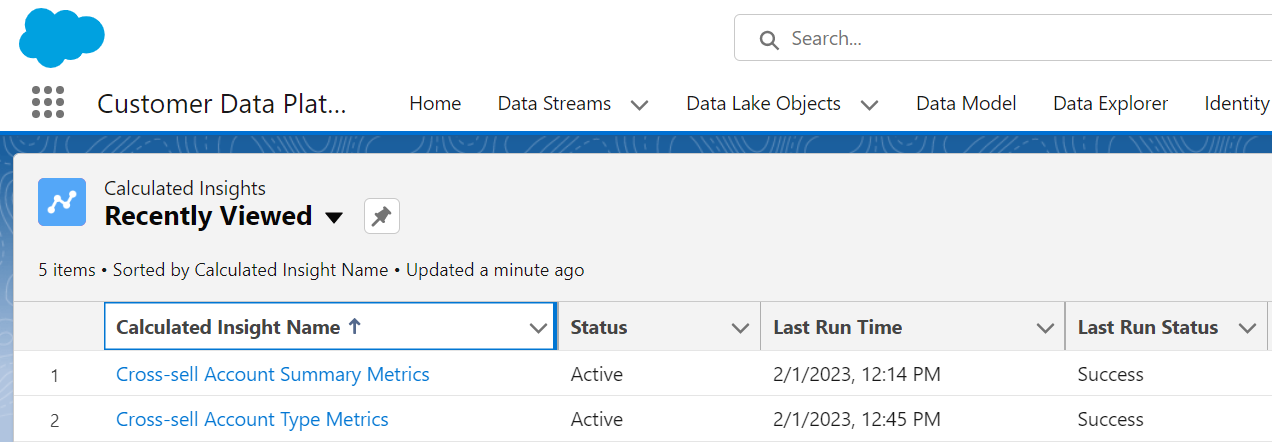The height and width of the screenshot is (442, 1272).
Task: Toggle sort arrow on Calculated Insight Name
Action: click(354, 327)
